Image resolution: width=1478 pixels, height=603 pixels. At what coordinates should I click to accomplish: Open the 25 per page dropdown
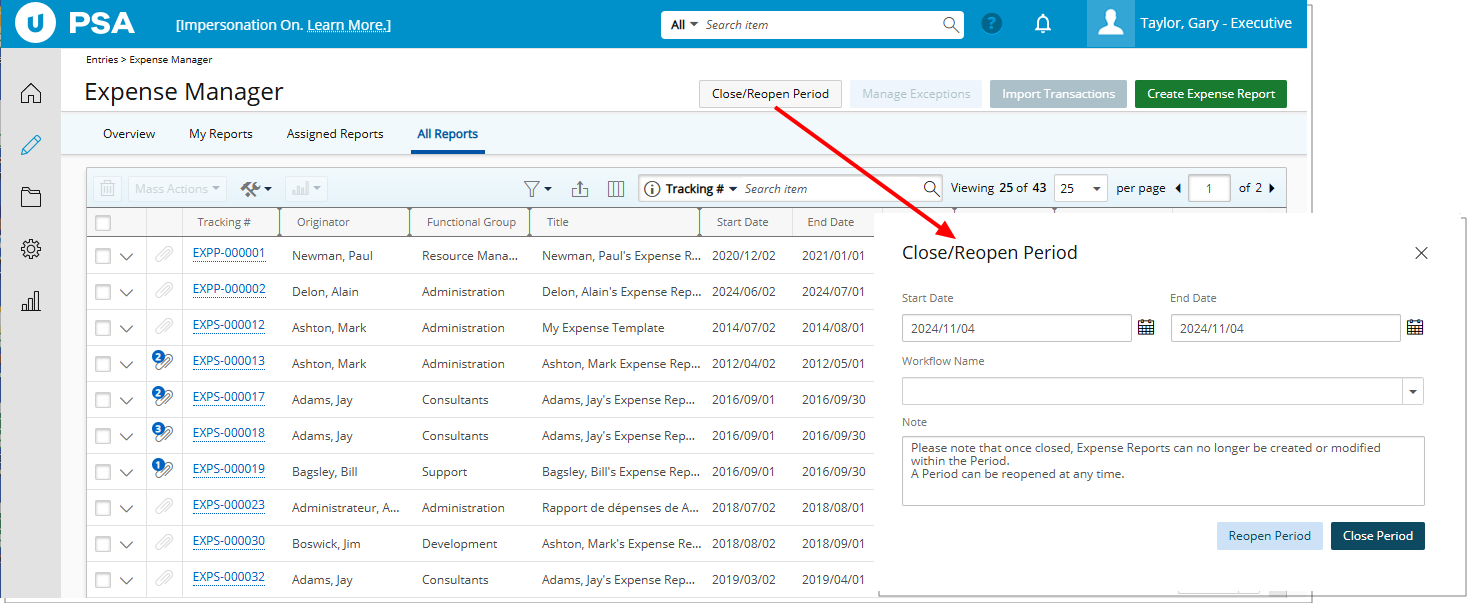[x=1081, y=188]
